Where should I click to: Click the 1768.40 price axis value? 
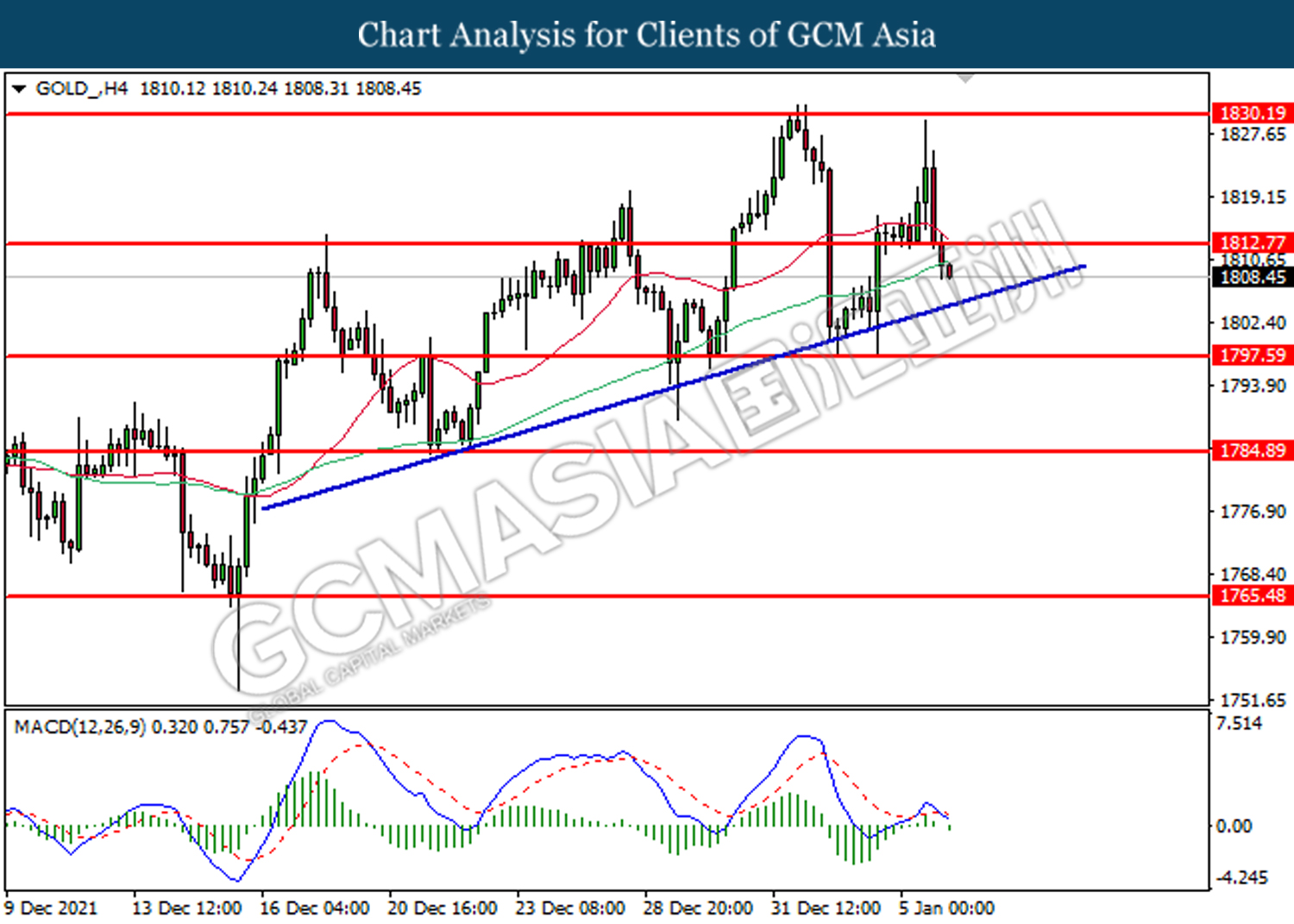click(1253, 575)
